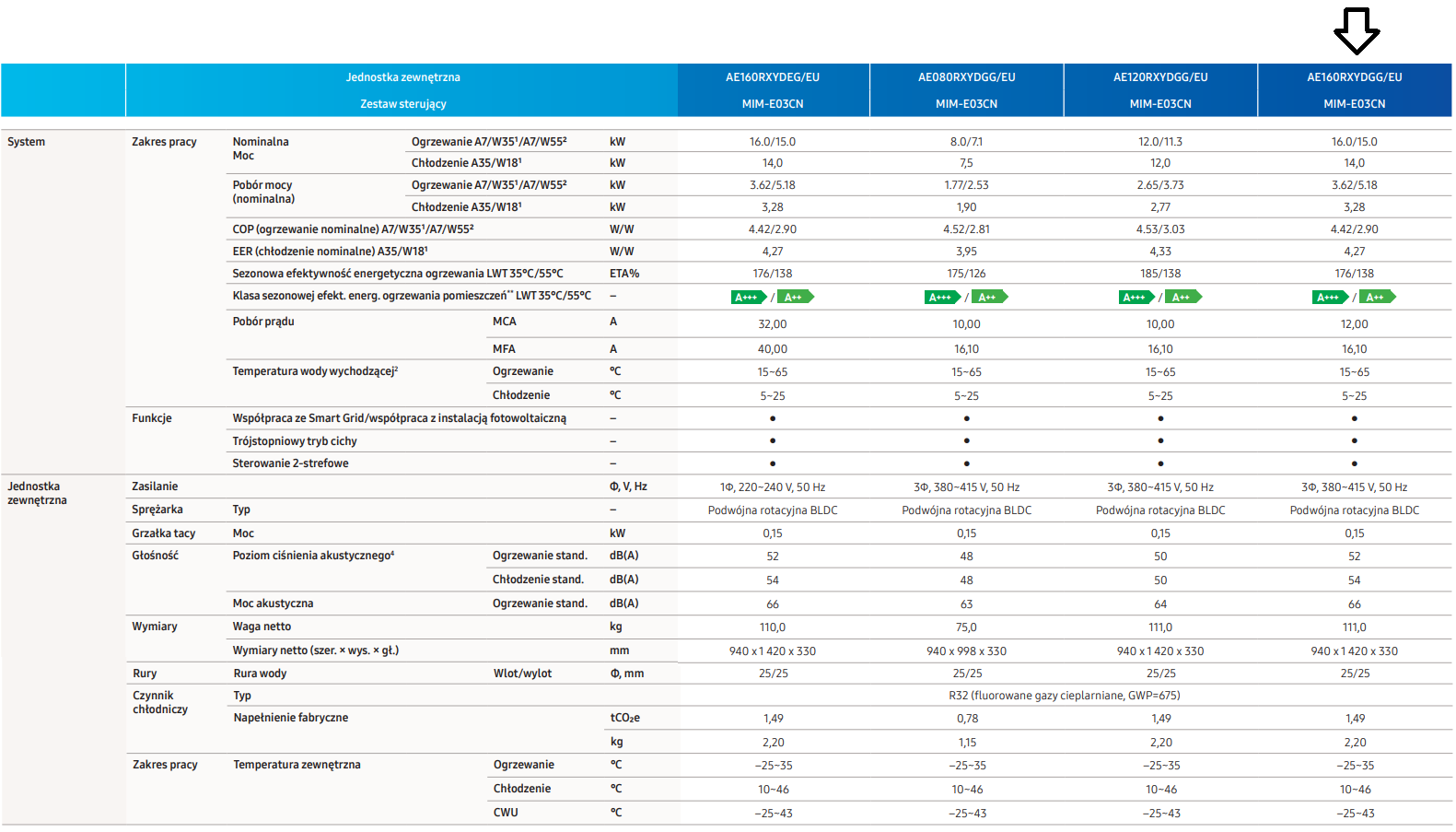
Task: Click the A++ energy badge for AE160RXYDEG/EU
Action: click(796, 297)
